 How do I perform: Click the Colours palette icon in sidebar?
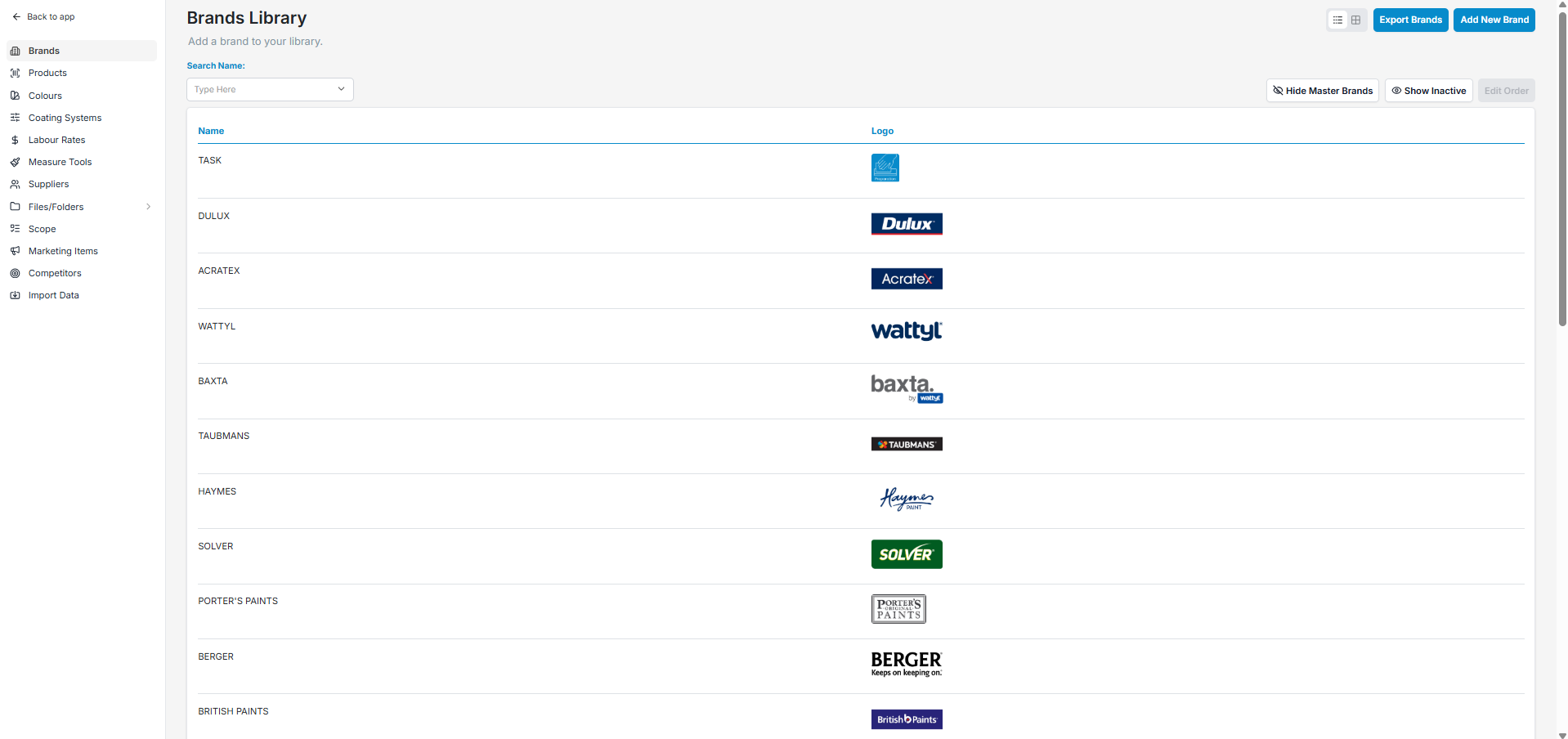point(15,96)
